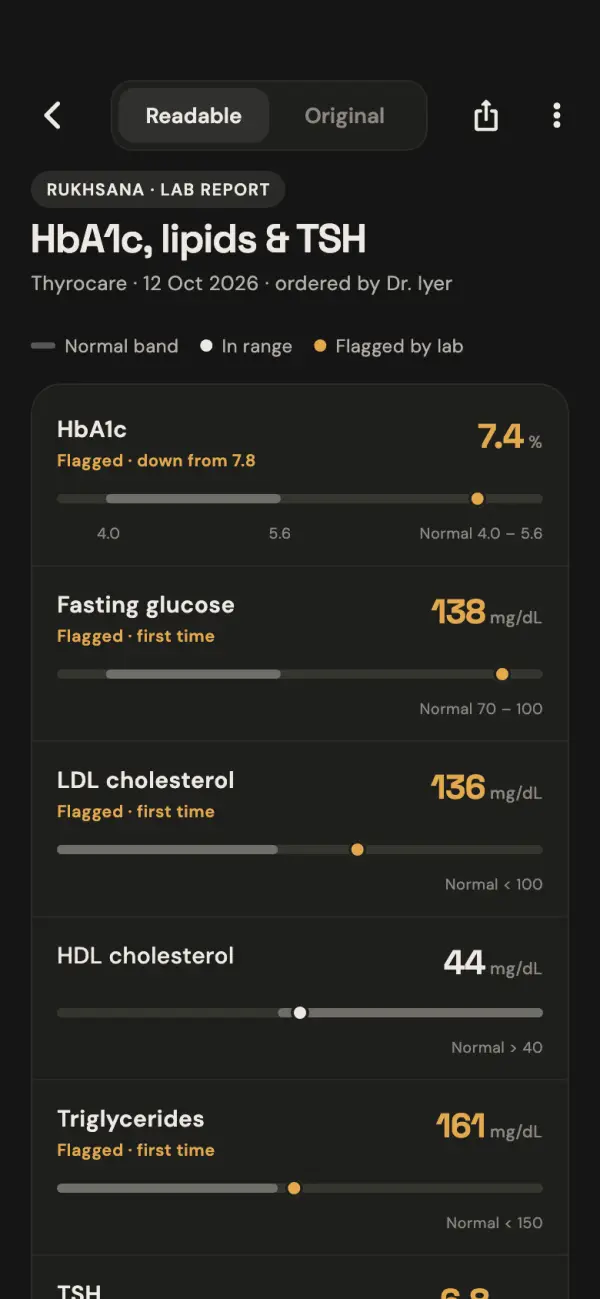Screen dimensions: 600x1299
Task: Tap the HDL cholesterol white marker dot
Action: click(300, 1012)
